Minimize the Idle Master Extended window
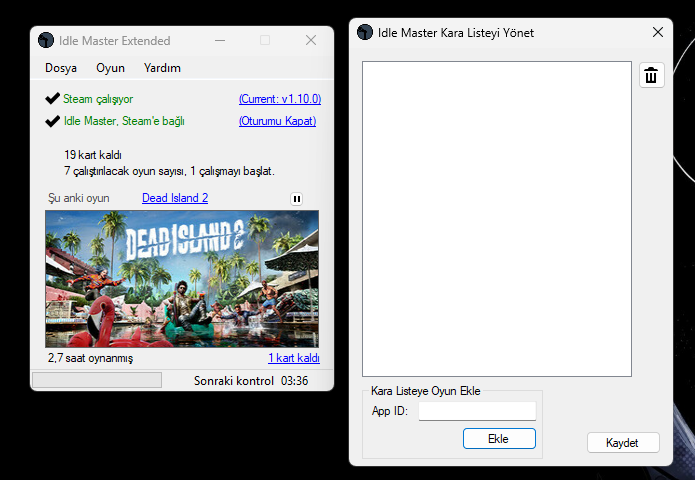695x480 pixels. pyautogui.click(x=220, y=40)
